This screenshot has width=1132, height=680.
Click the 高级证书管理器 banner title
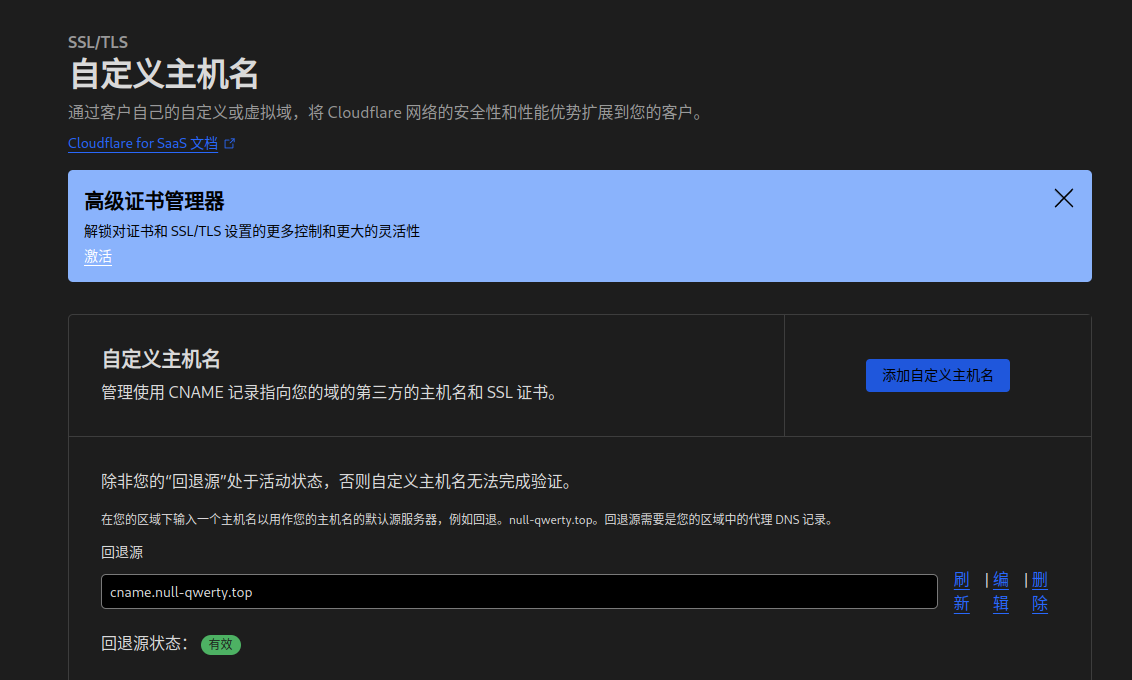click(152, 200)
